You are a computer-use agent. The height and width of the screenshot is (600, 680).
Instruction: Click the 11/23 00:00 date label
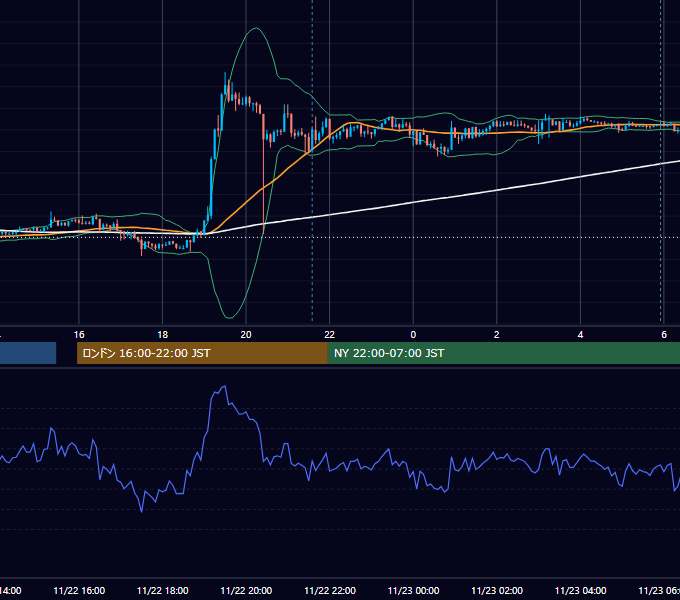coord(413,590)
